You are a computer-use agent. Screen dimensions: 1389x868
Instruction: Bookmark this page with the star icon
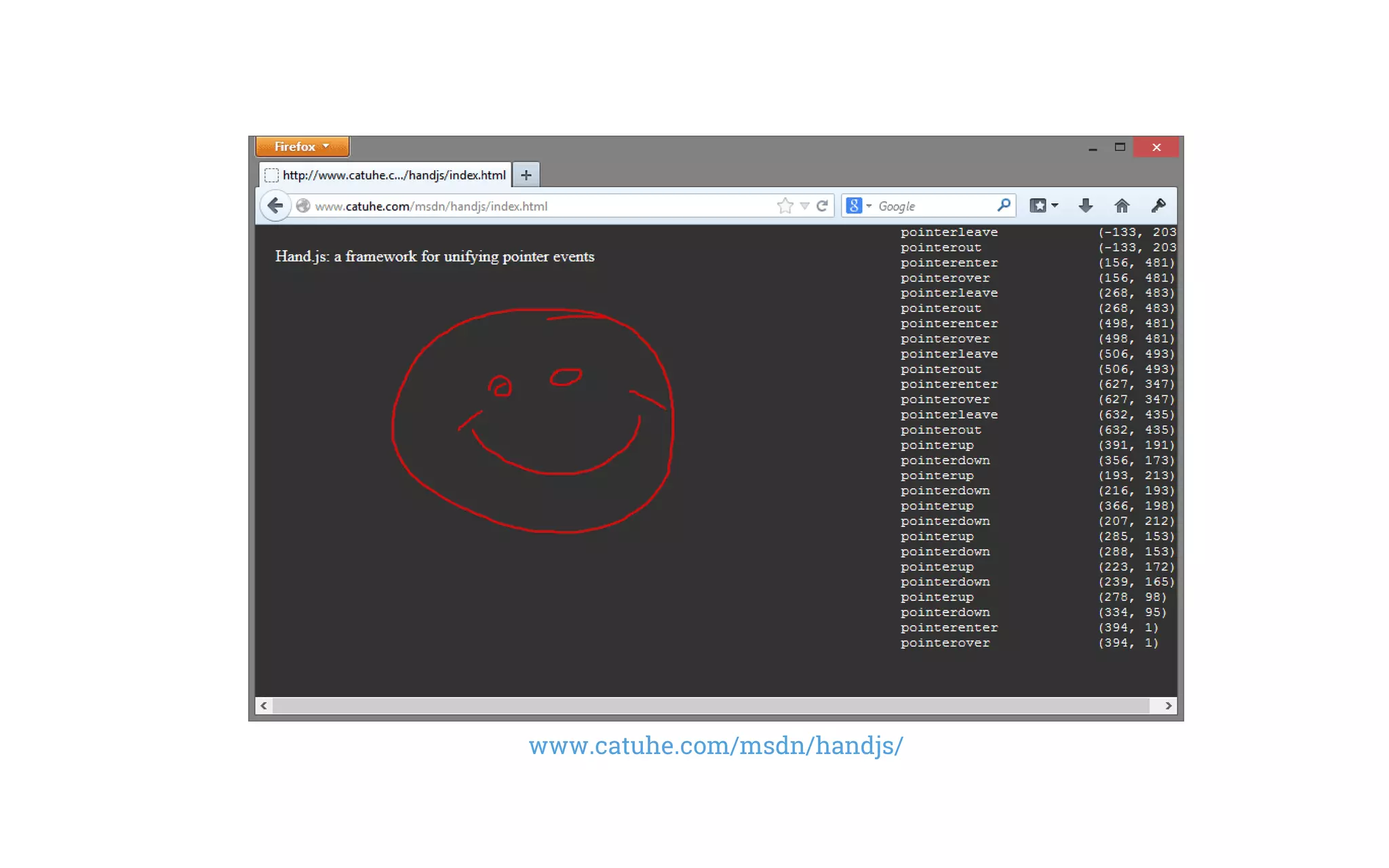click(x=785, y=206)
